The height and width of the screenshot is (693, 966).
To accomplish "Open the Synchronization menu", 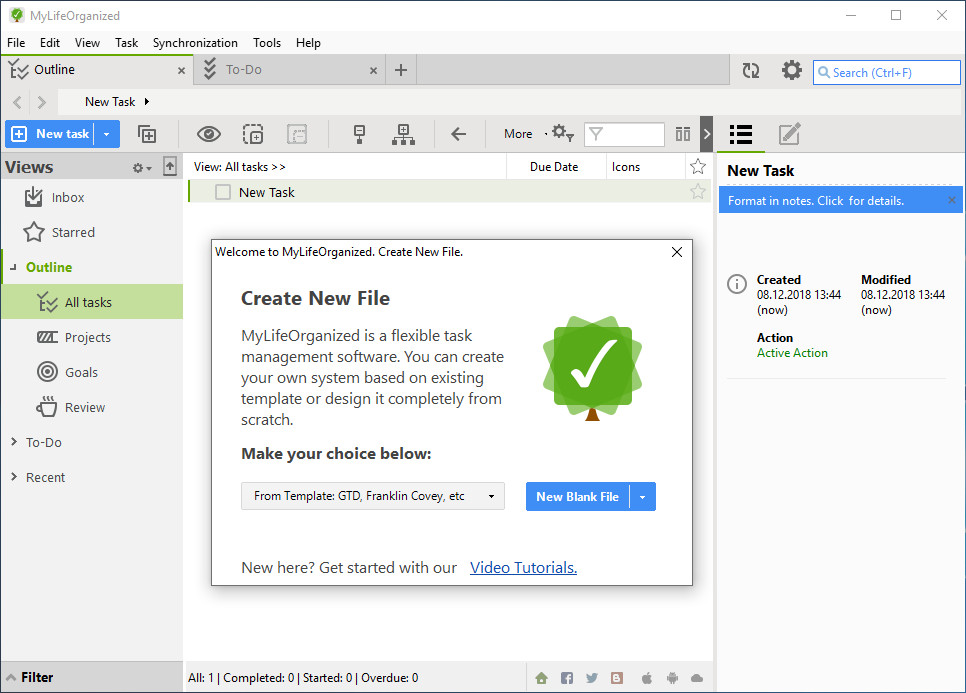I will pyautogui.click(x=195, y=43).
